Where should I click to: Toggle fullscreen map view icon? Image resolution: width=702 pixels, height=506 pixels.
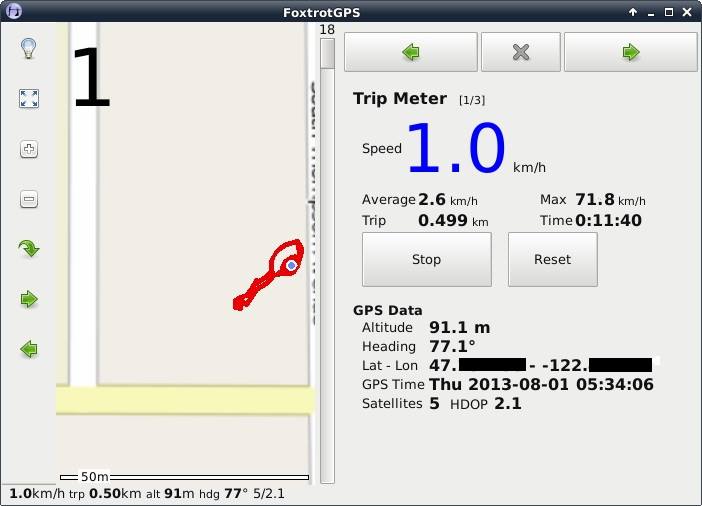click(x=29, y=99)
